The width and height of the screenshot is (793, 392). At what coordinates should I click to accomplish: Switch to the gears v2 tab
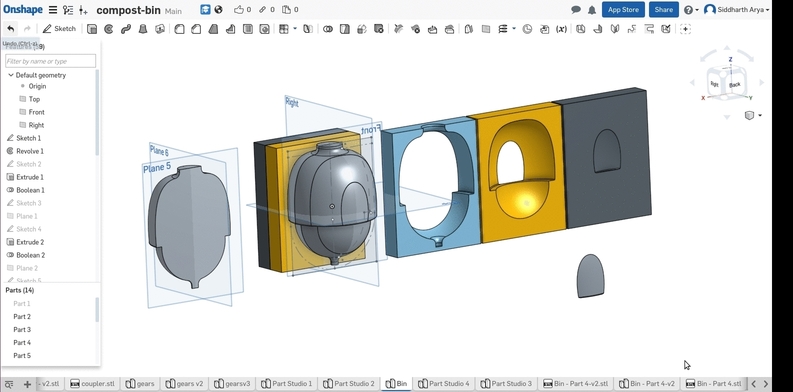185,383
